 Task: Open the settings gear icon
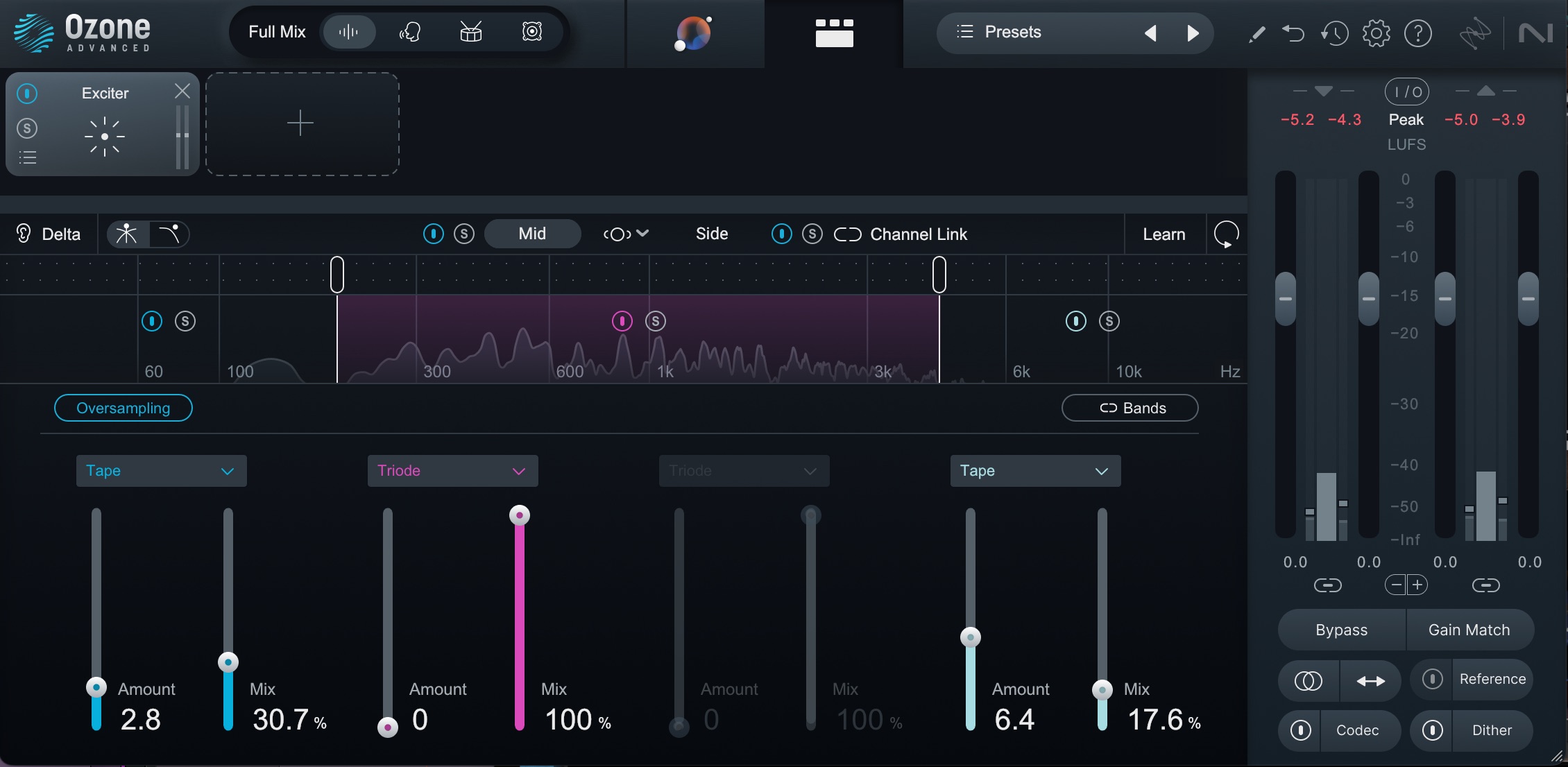pos(1377,33)
